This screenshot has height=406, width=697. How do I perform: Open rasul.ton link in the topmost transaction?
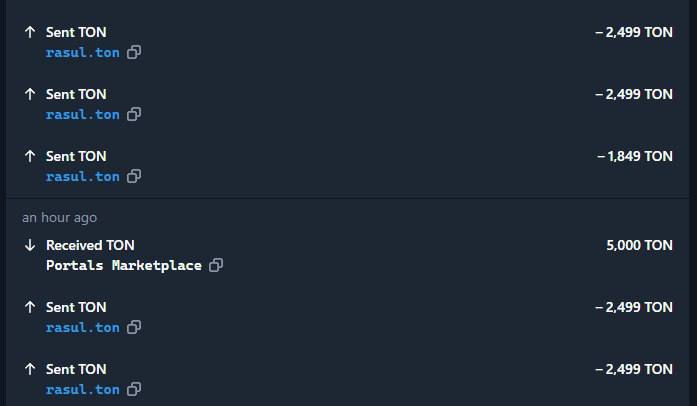pyautogui.click(x=82, y=53)
